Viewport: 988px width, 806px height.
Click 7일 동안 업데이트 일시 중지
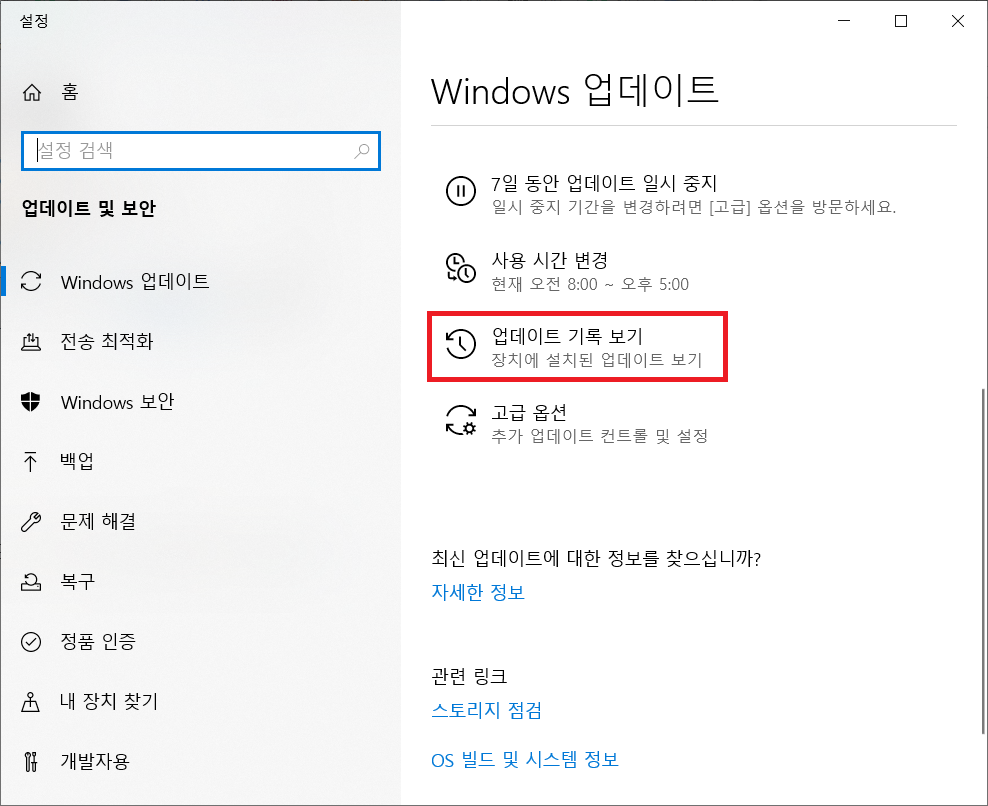671,195
